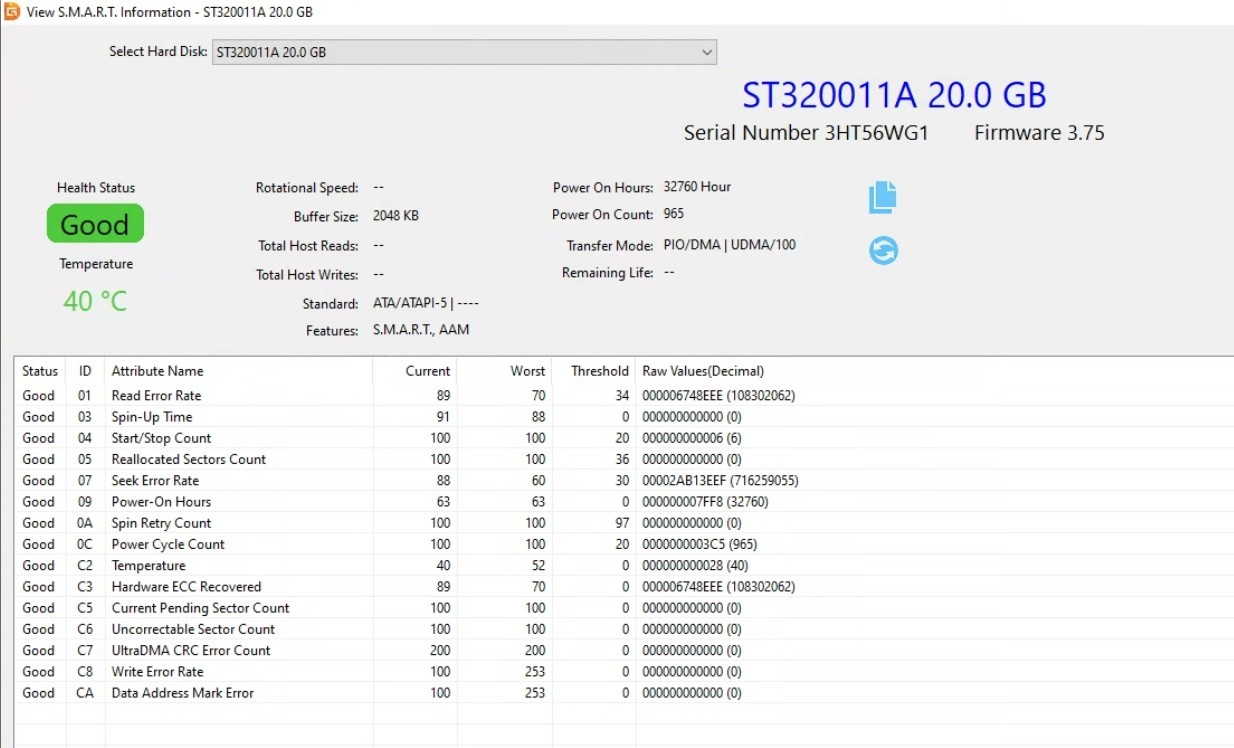This screenshot has height=748, width=1234.
Task: Select the Read Error Rate row
Action: coord(624,396)
